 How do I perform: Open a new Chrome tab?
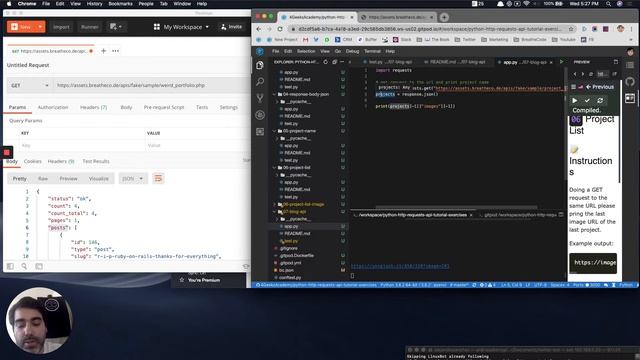pyautogui.click(x=444, y=17)
